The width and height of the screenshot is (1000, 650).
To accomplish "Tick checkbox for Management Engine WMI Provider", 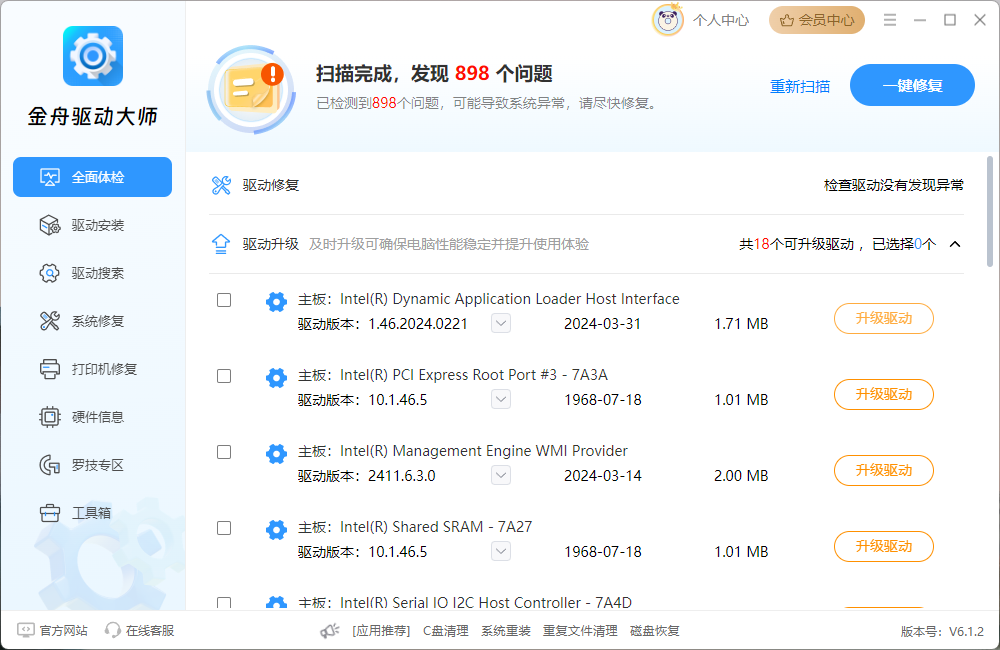I will point(224,452).
